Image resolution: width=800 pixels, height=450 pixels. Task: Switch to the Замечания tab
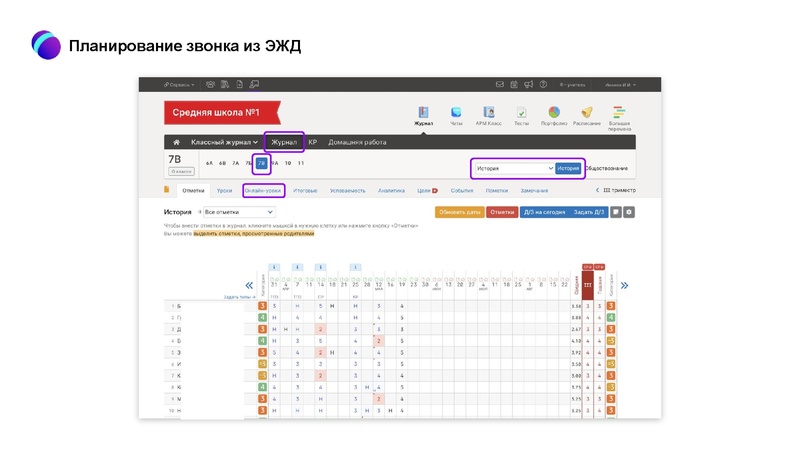pos(534,191)
